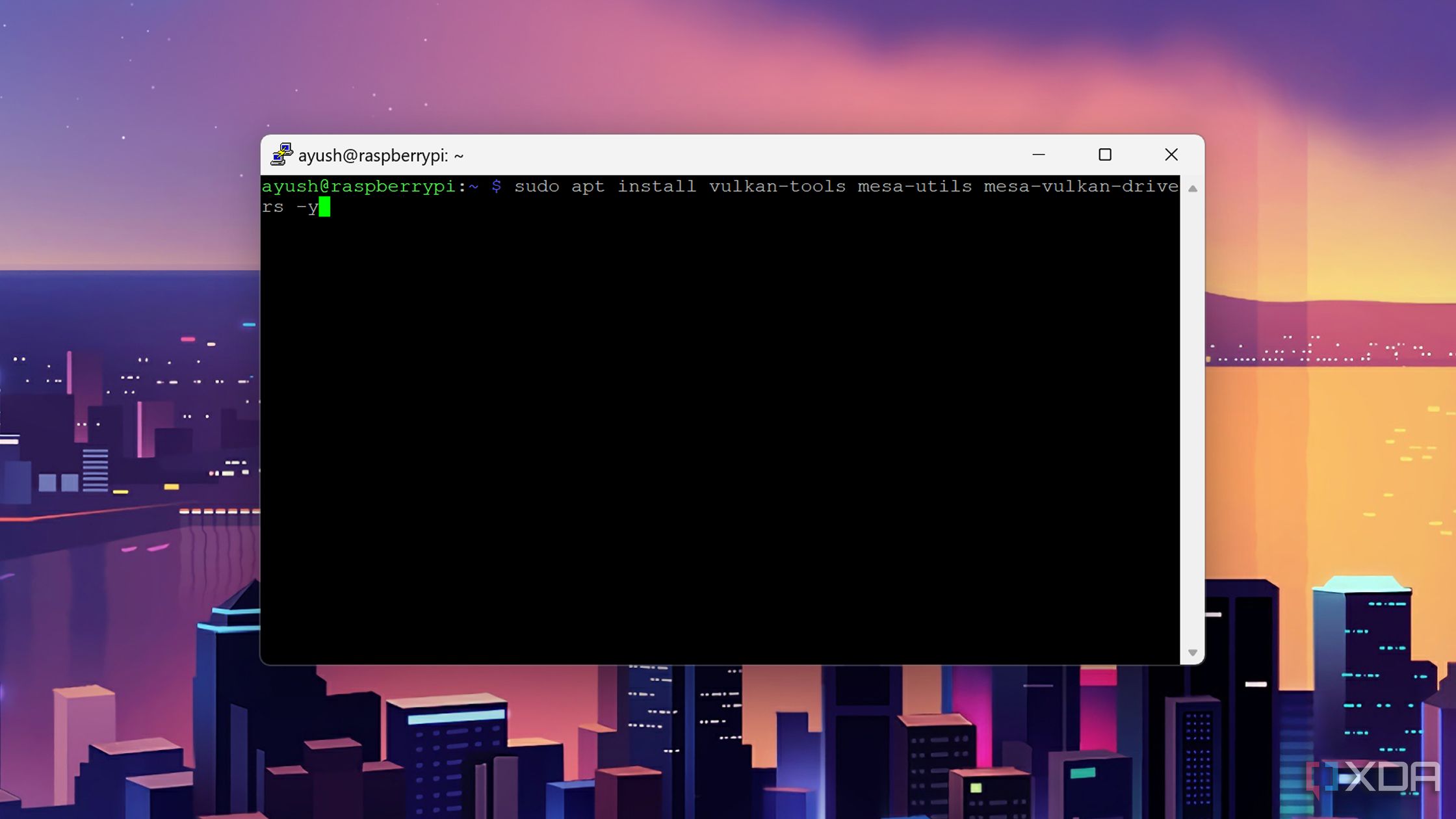Click the green 'ayush@raspberrypi' prompt text

358,187
